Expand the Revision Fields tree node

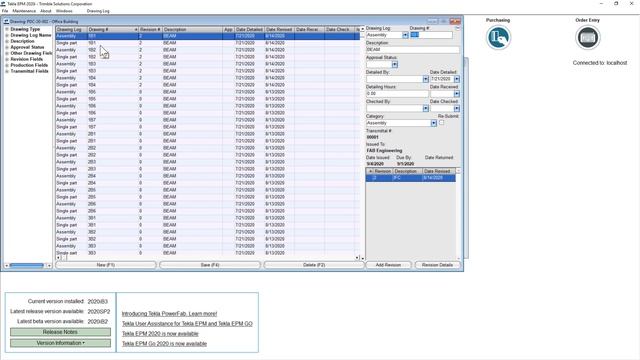click(x=7, y=59)
